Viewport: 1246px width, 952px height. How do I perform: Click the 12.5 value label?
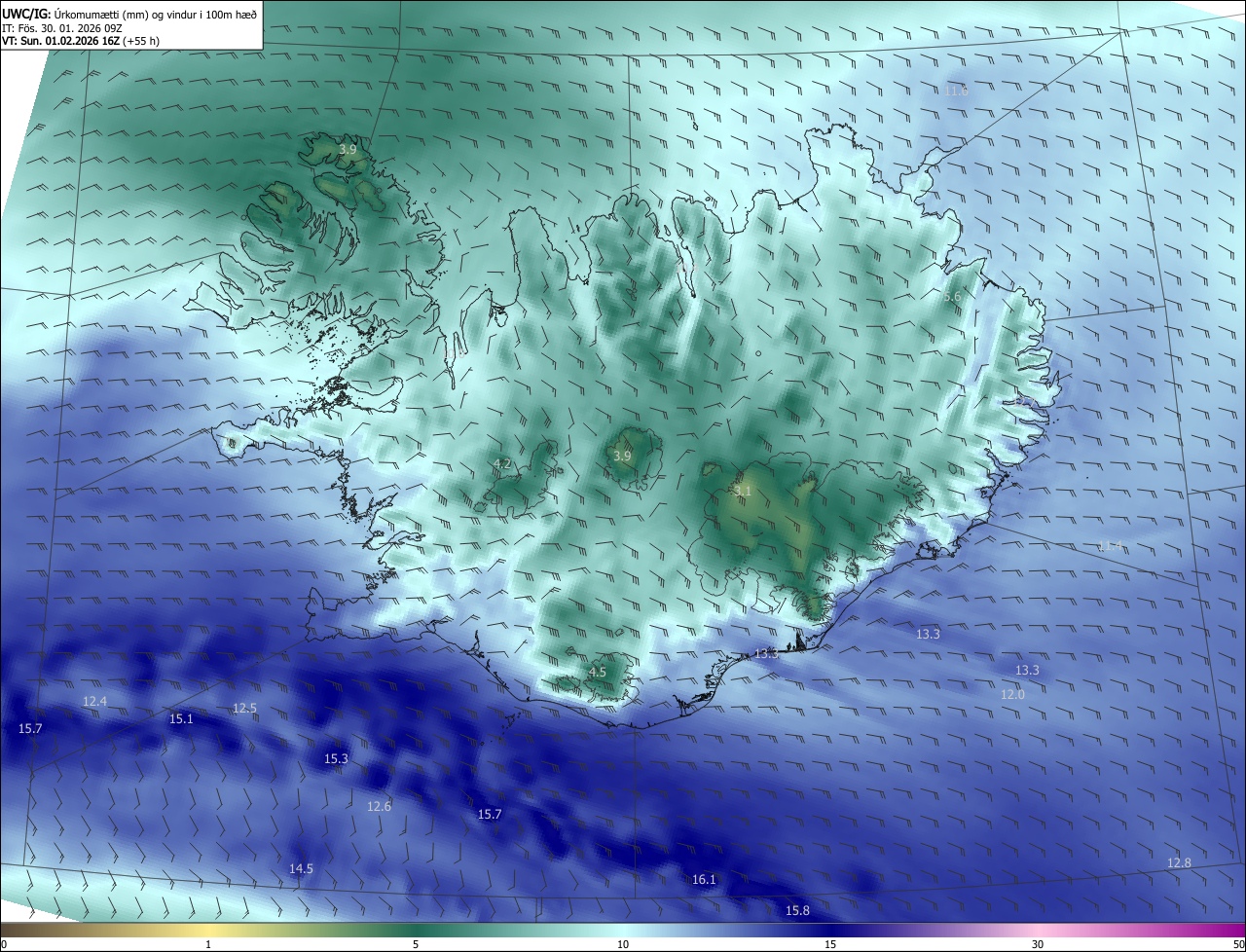point(244,709)
